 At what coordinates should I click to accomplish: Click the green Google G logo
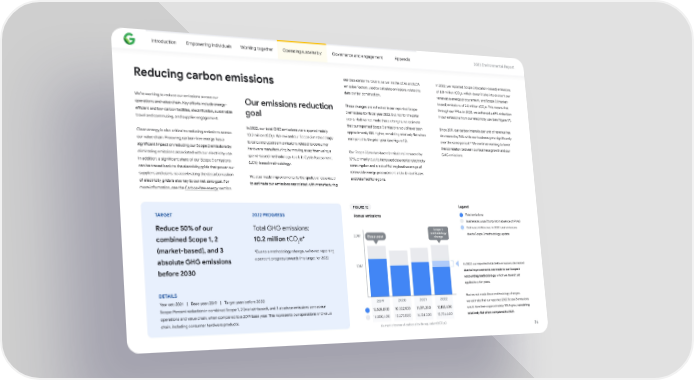pyautogui.click(x=129, y=39)
